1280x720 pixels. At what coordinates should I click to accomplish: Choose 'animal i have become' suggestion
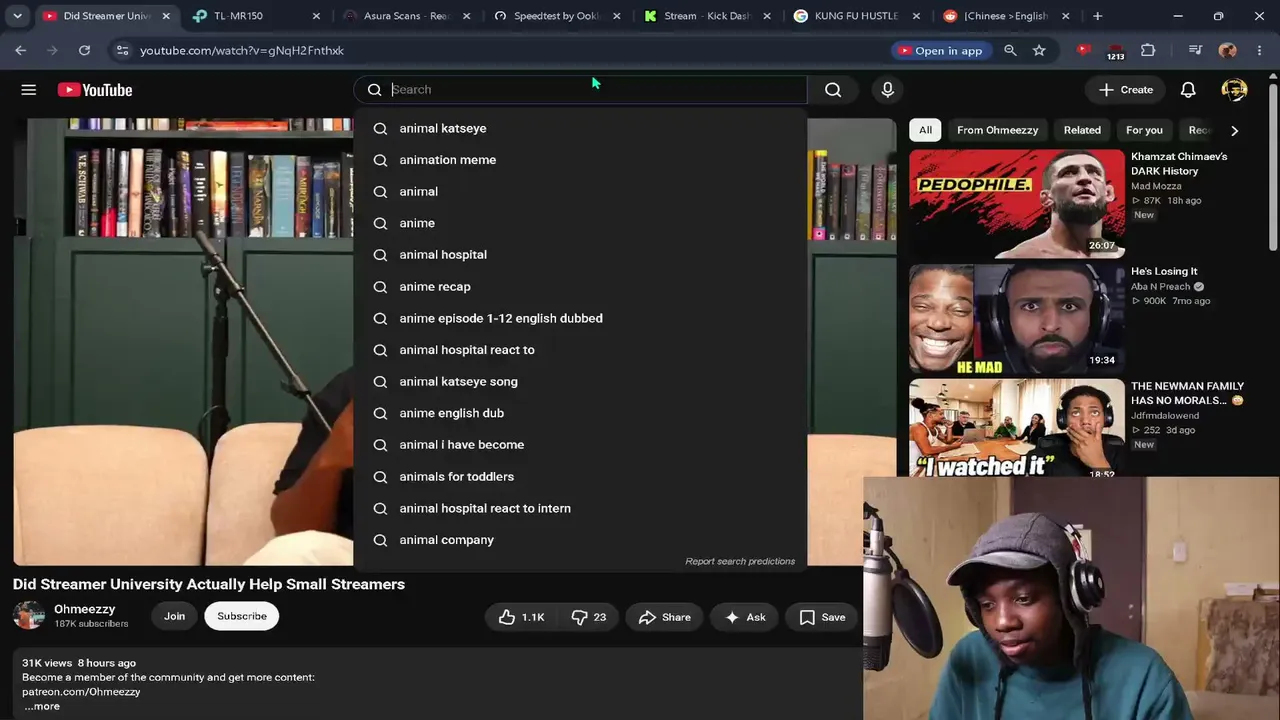click(x=580, y=445)
